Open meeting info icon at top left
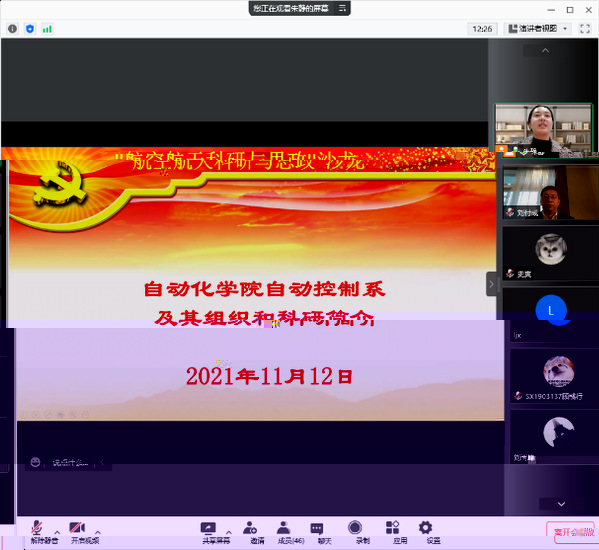Viewport: 599px width, 550px height. [13, 29]
